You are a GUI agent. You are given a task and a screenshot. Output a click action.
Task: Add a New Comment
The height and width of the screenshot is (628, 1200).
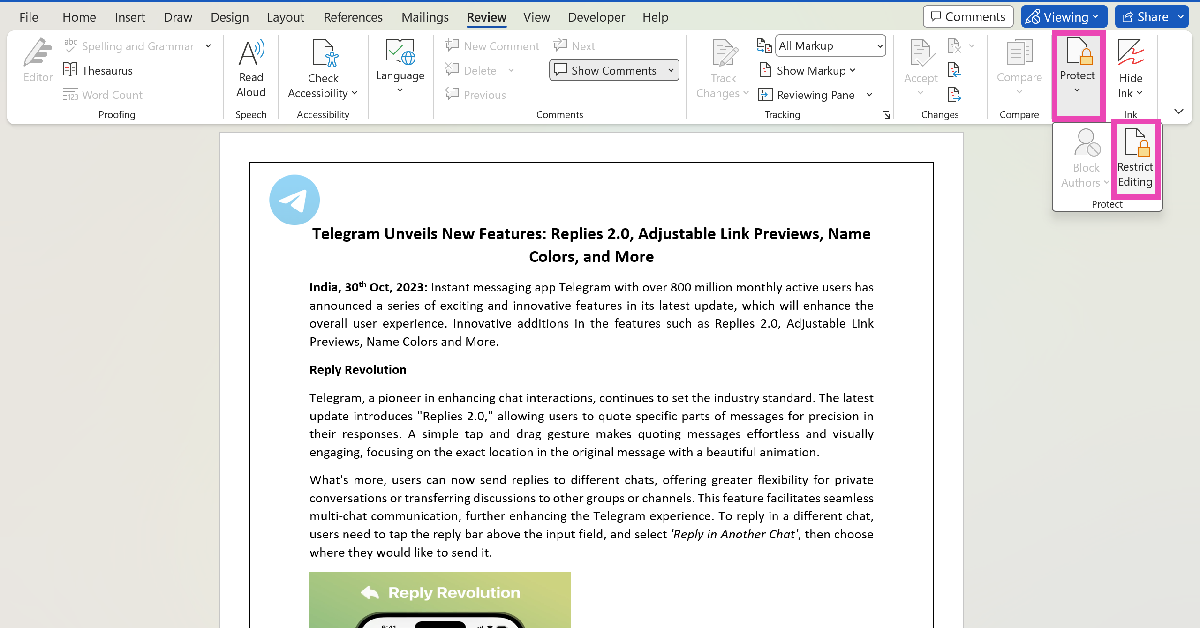click(492, 46)
